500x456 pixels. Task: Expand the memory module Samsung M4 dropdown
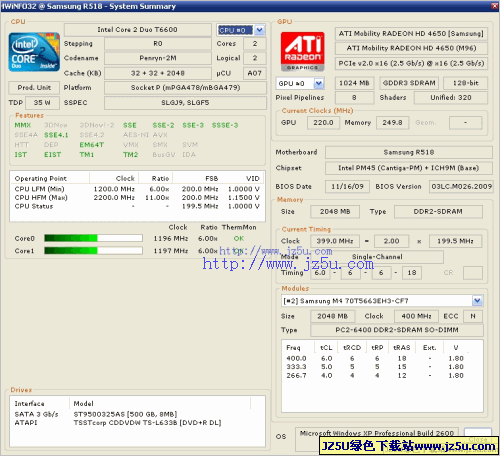pos(477,301)
